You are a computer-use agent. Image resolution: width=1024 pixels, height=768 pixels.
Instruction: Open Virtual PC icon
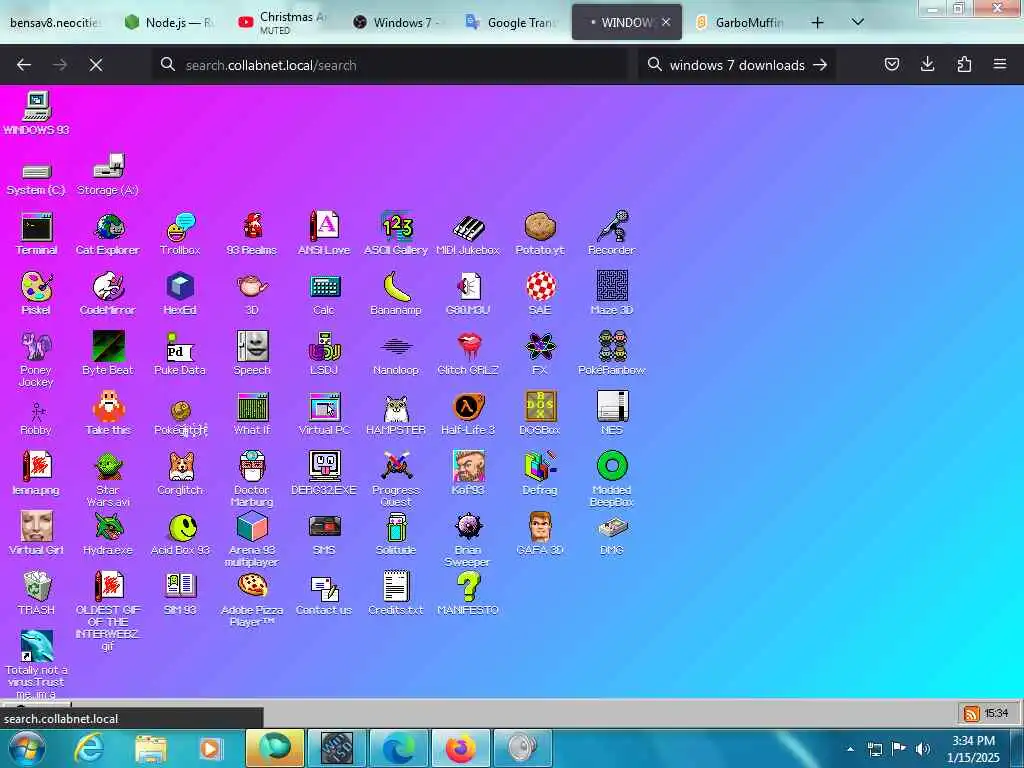tap(324, 413)
